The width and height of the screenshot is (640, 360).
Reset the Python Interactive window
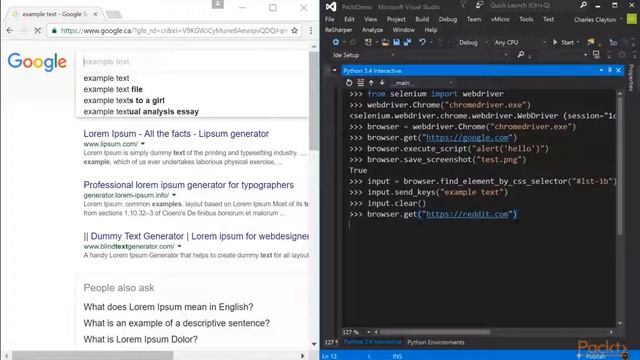click(349, 82)
